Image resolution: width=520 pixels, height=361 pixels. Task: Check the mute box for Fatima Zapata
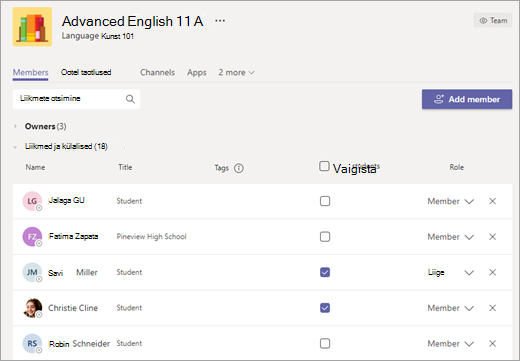click(325, 237)
